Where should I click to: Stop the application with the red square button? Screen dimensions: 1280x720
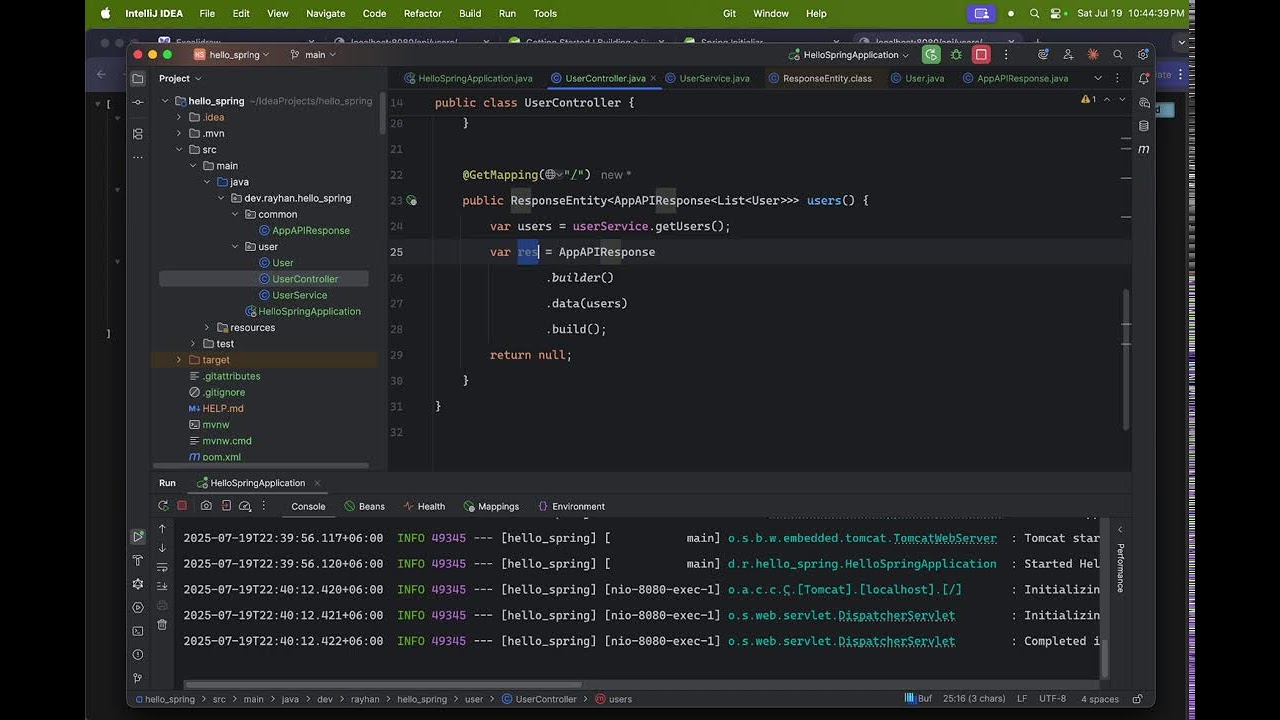(982, 55)
